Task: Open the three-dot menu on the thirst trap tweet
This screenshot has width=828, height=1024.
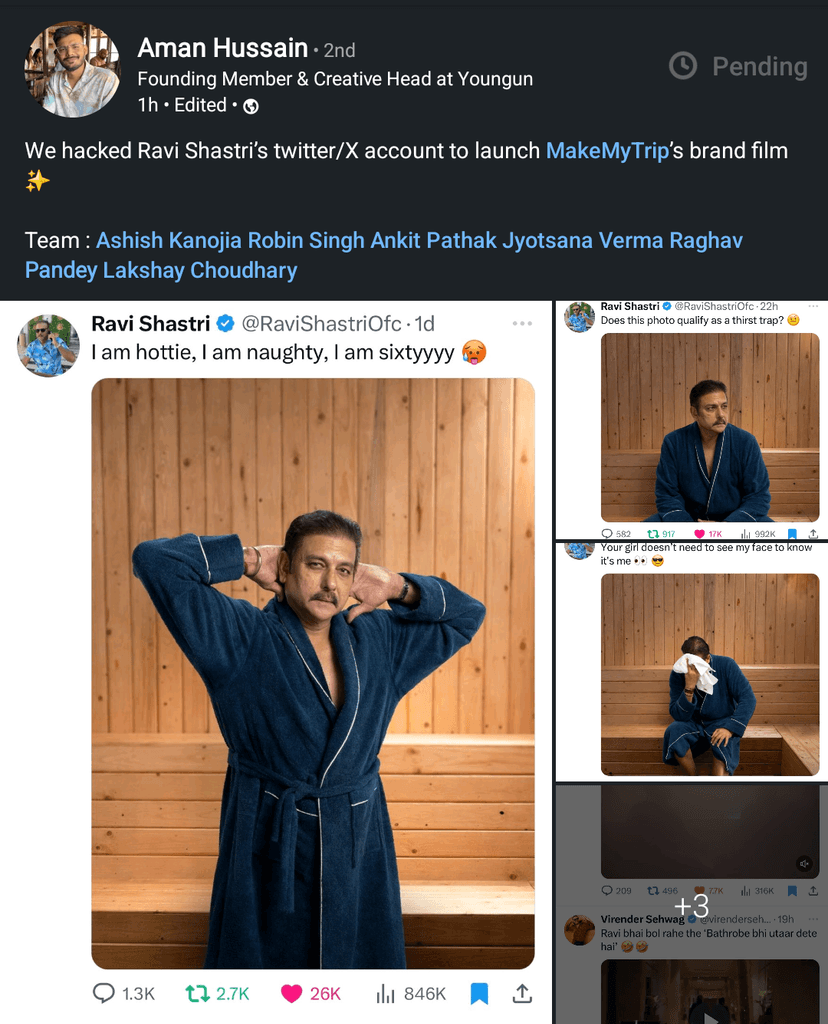Action: 814,306
